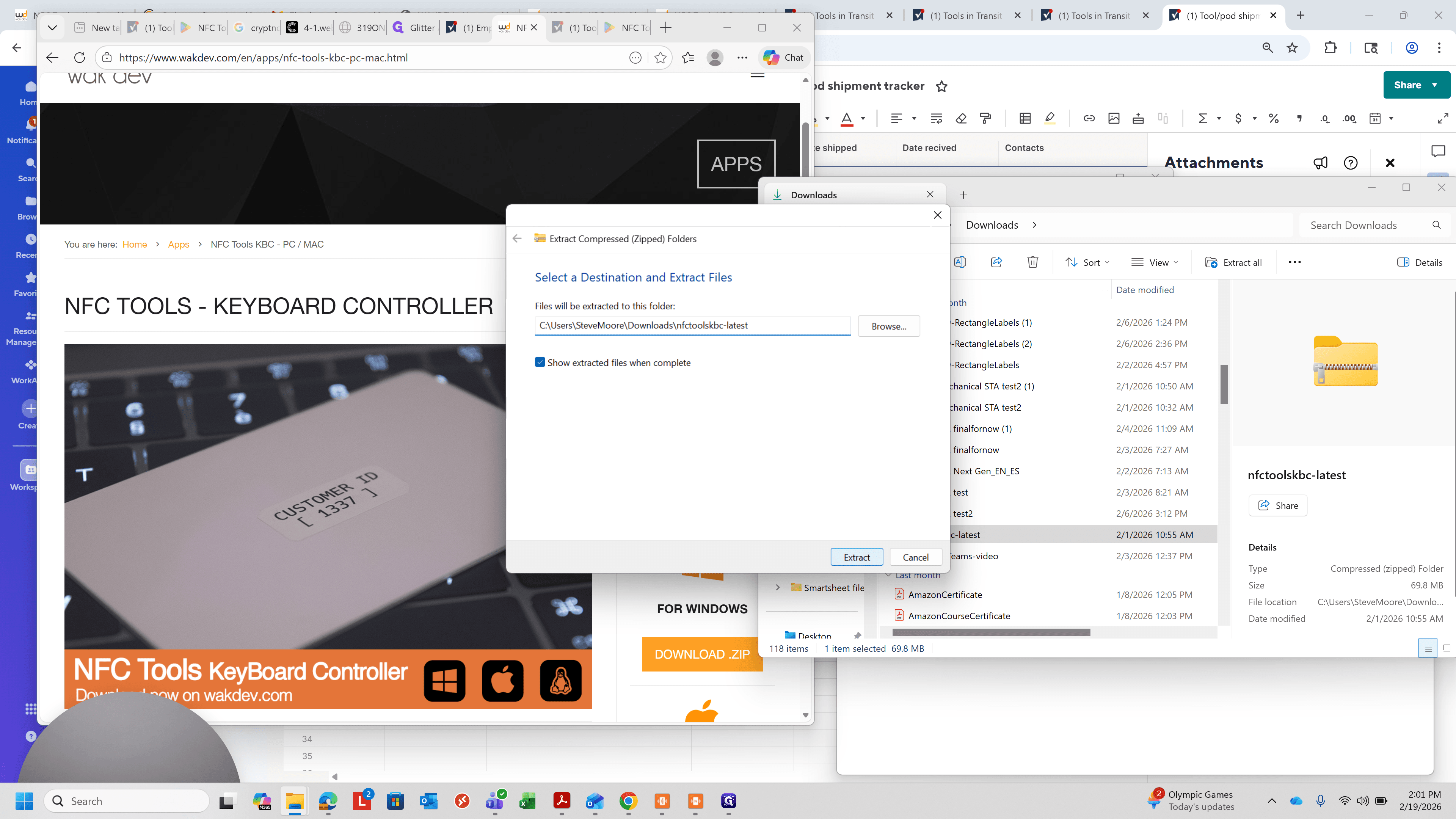Select the AmazonCertificate file row
Screen dimensions: 1456x819
coord(1048,595)
